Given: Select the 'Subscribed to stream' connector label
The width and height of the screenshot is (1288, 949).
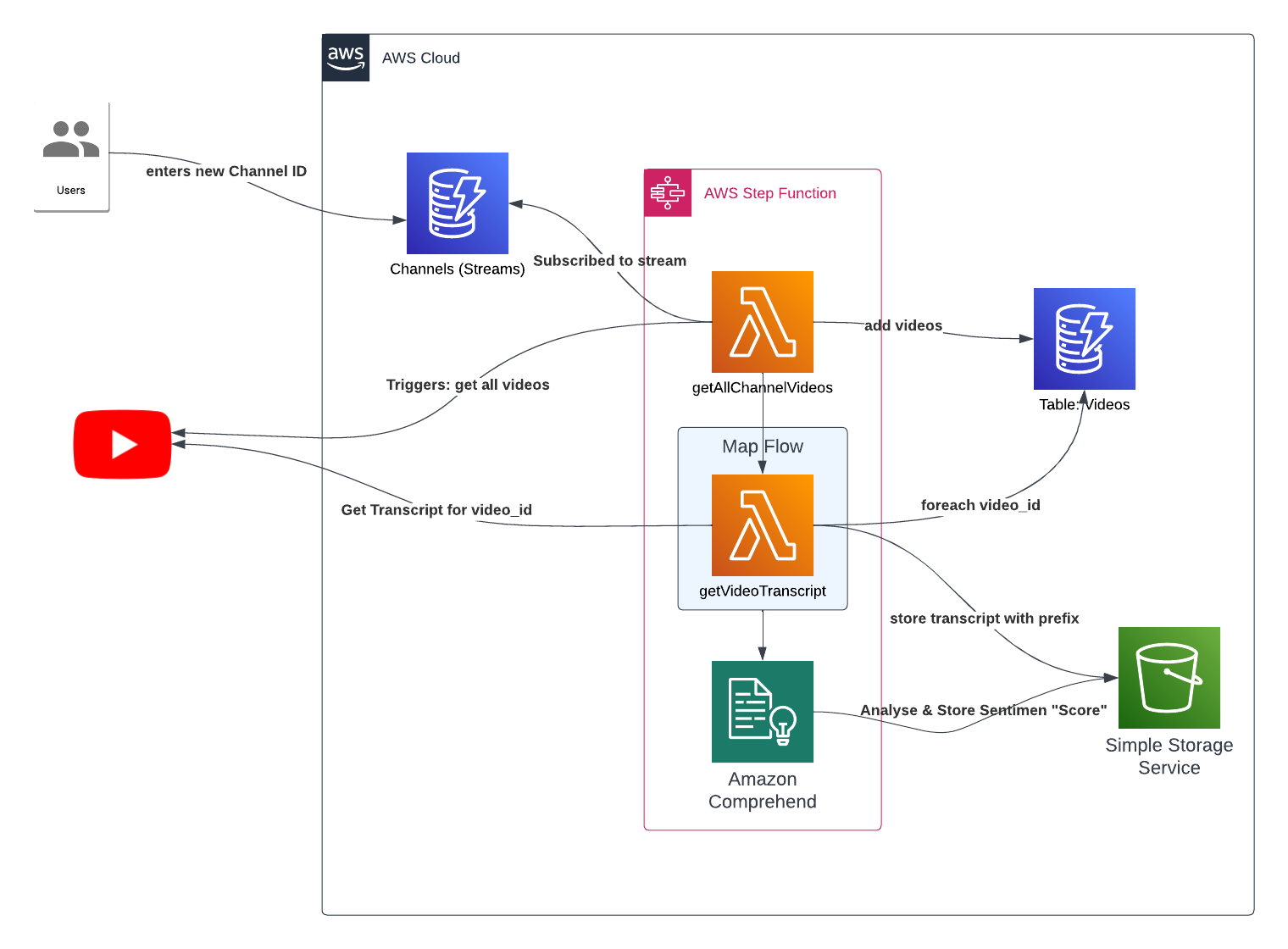Looking at the screenshot, I should [609, 261].
